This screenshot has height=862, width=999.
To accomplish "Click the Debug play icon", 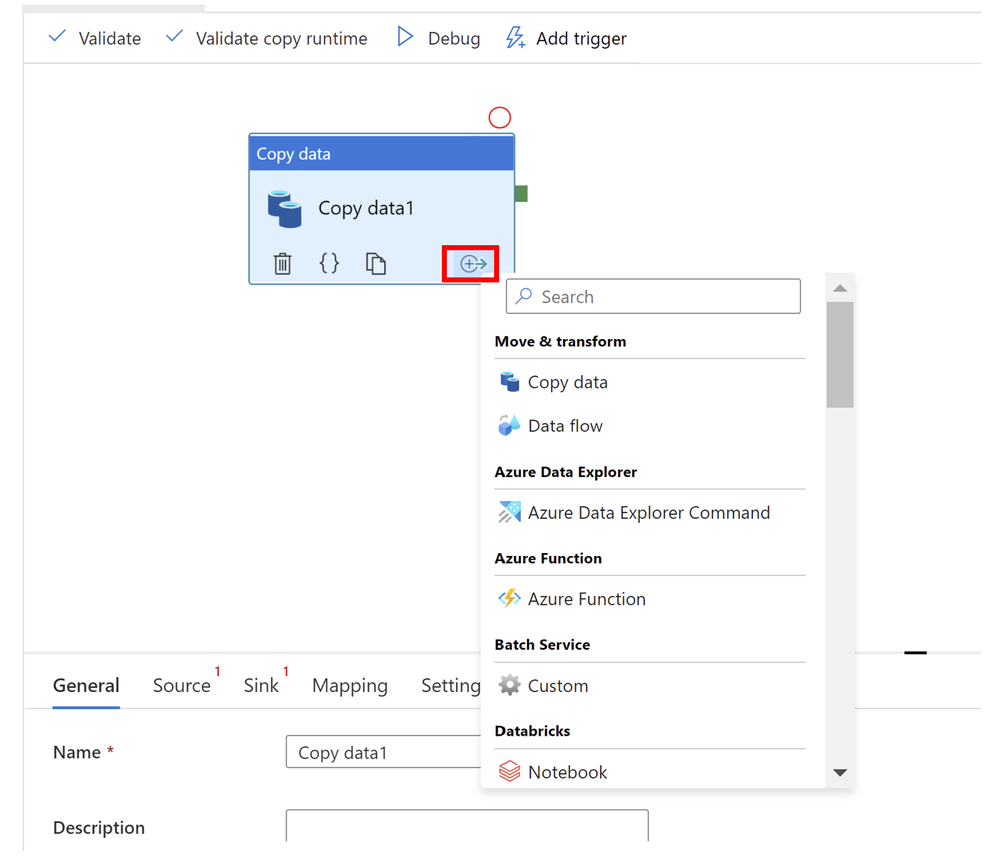I will [405, 37].
